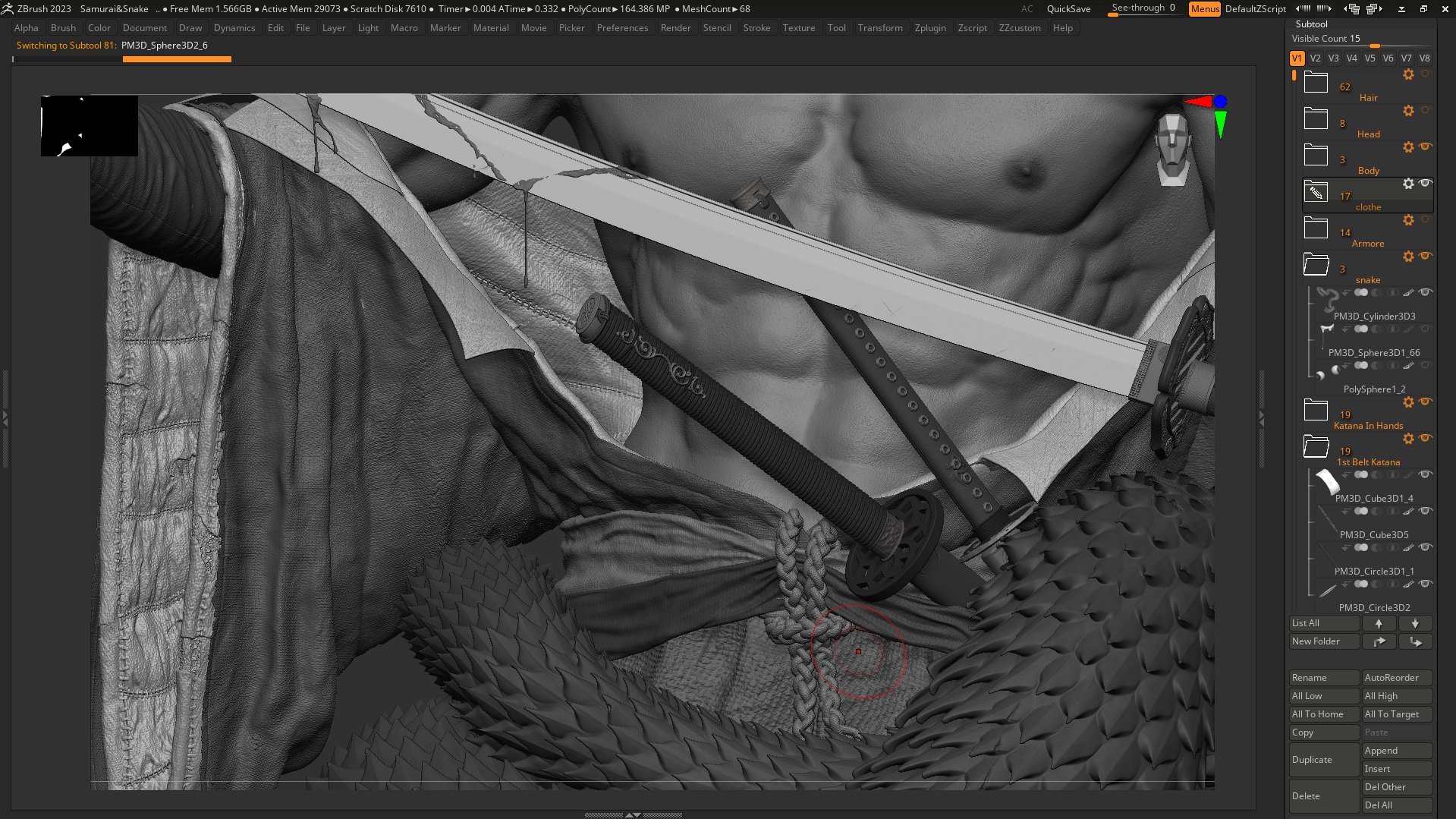Hide the snake folder with its eye icon
The image size is (1456, 819).
point(1426,256)
